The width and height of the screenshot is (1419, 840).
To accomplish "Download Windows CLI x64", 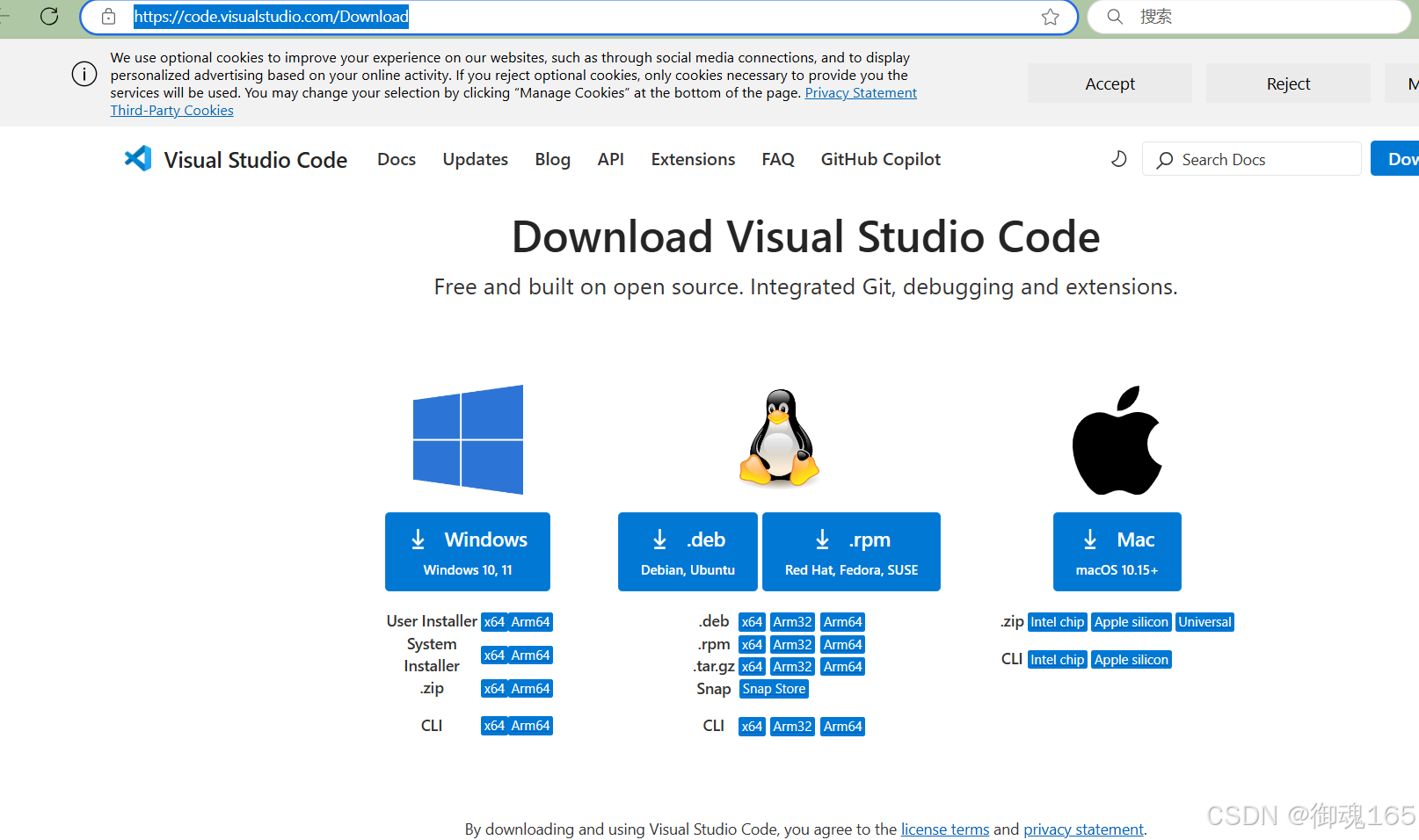I will 494,726.
